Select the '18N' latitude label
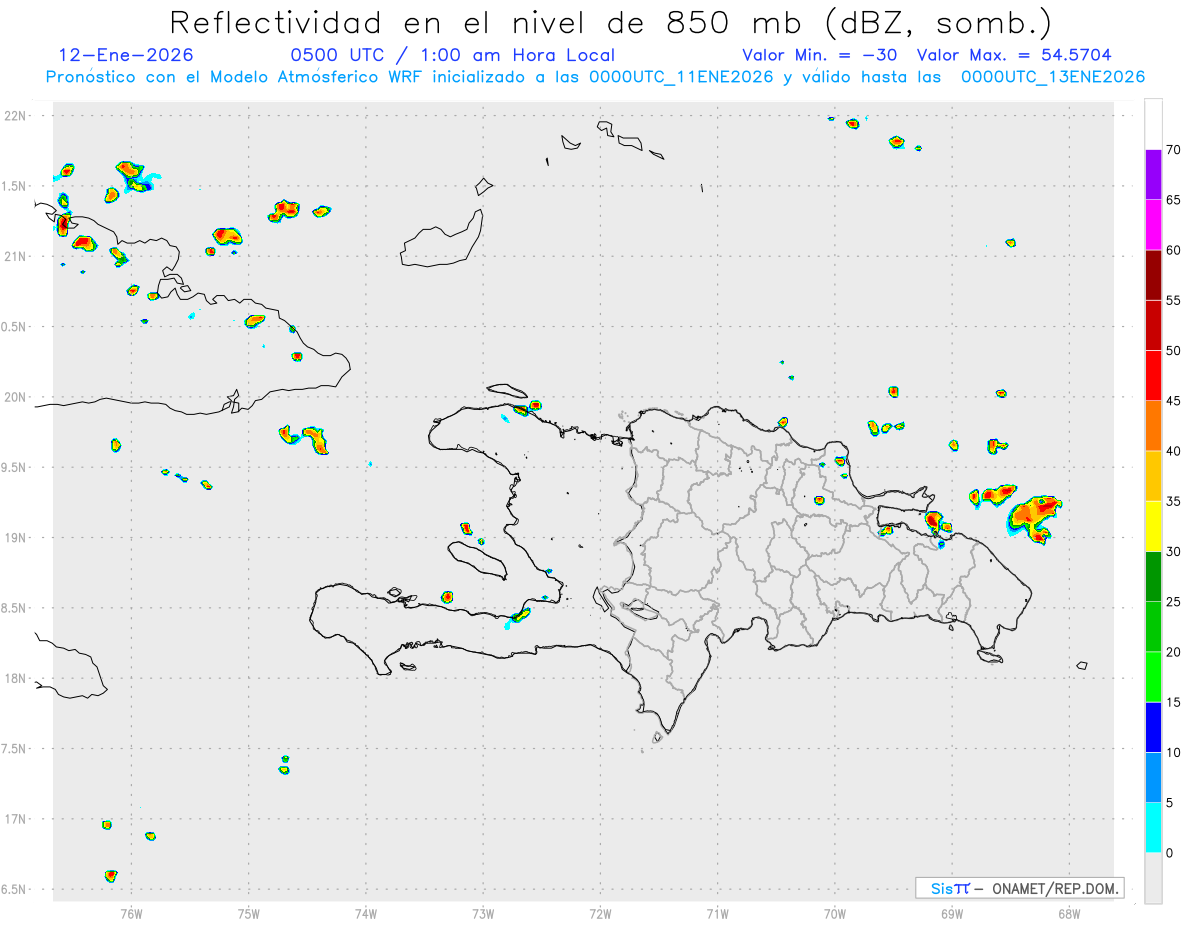Screen dimensions: 1200x927 17,678
